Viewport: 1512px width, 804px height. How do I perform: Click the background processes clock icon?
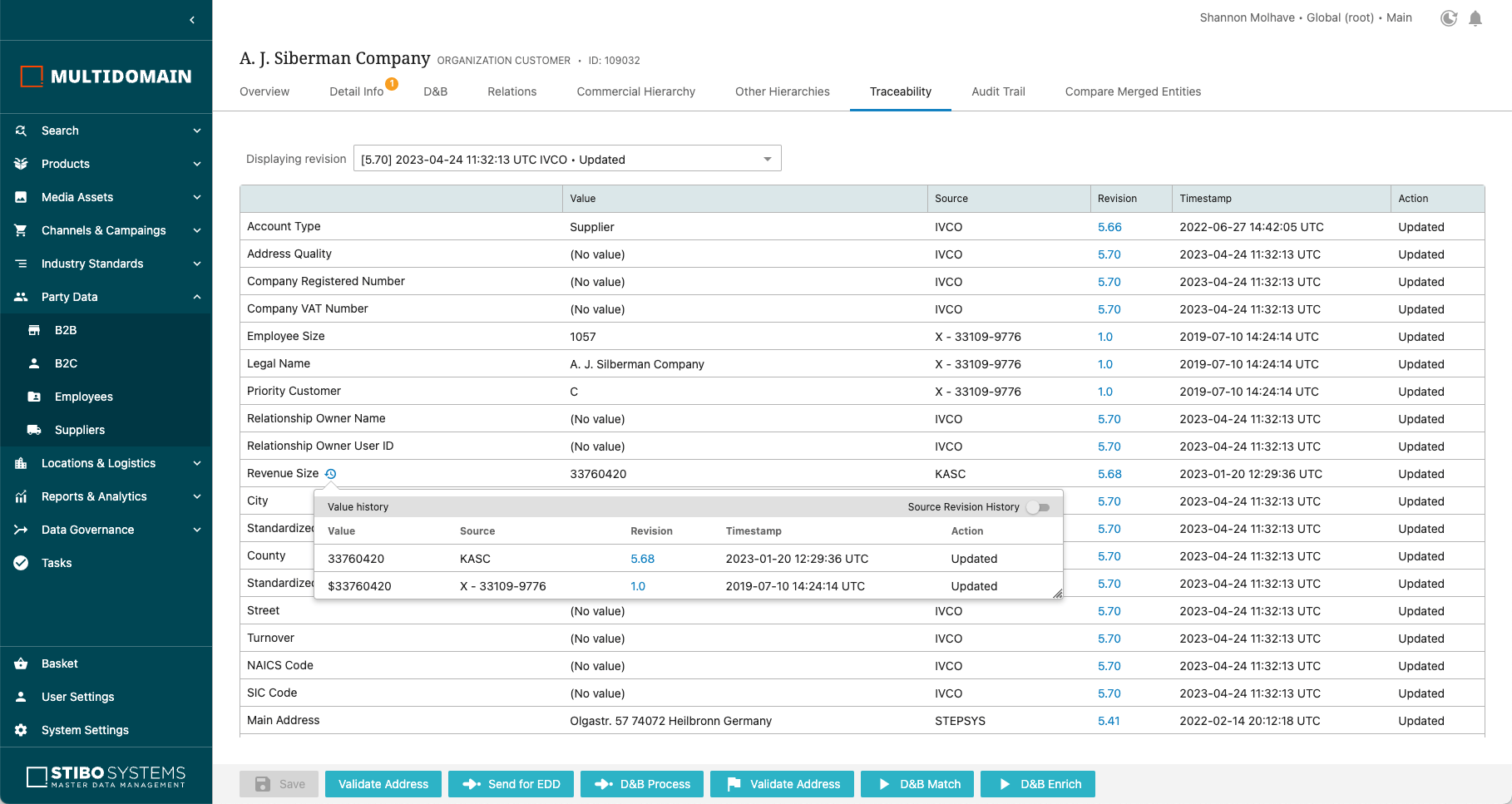tap(1449, 18)
